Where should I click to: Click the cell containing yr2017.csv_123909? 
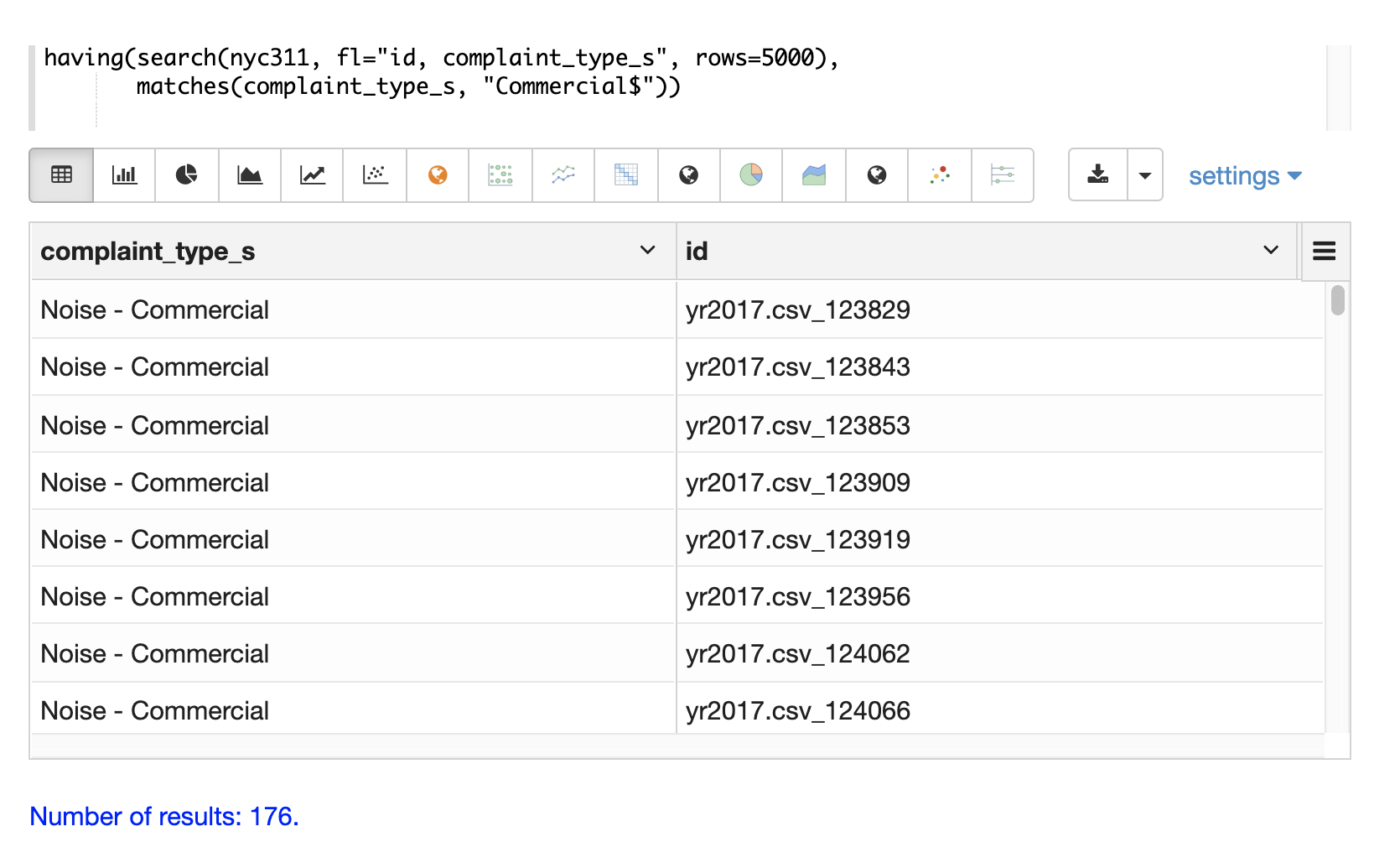click(797, 482)
